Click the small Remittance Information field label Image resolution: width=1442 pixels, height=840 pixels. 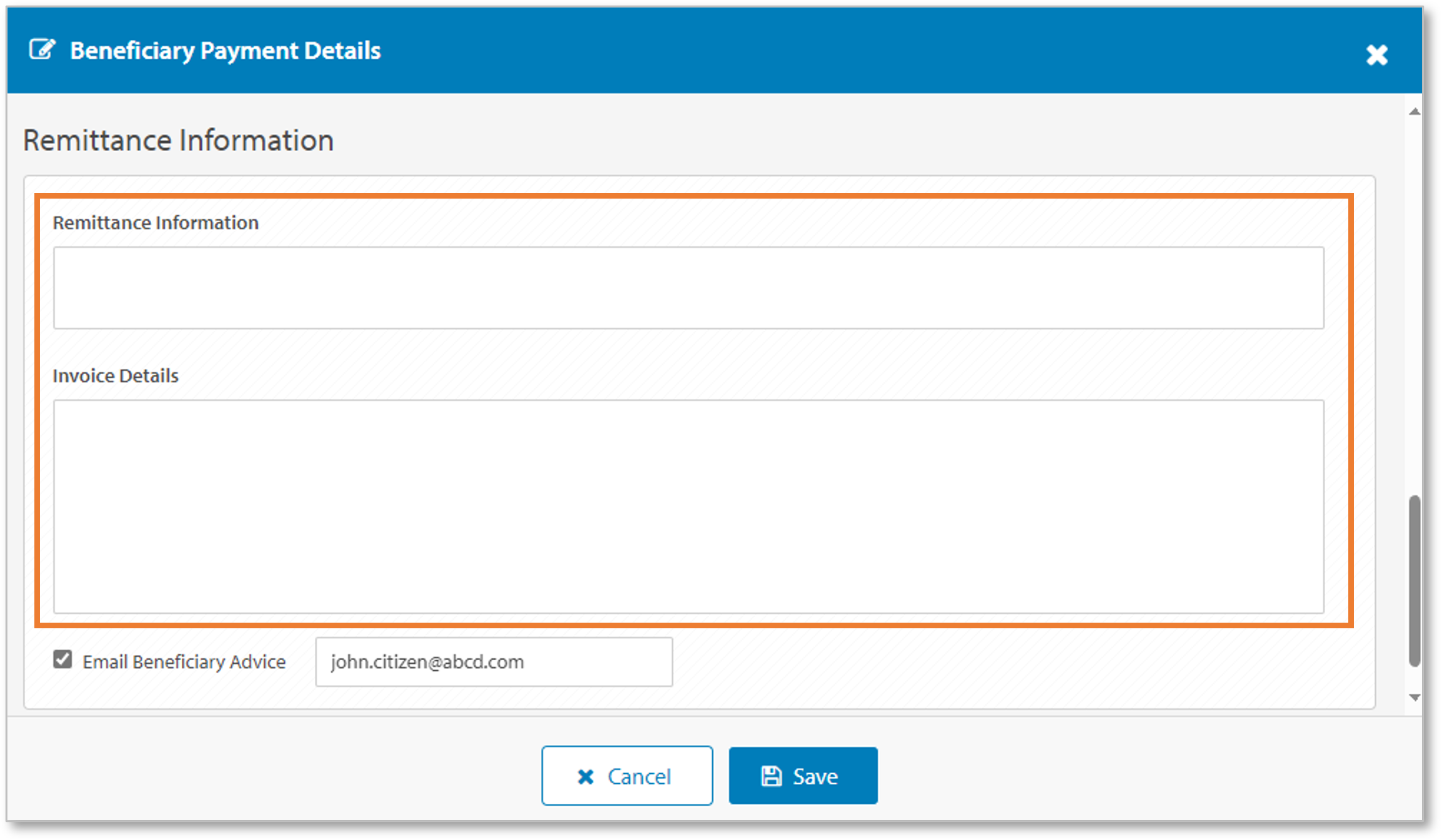click(156, 223)
